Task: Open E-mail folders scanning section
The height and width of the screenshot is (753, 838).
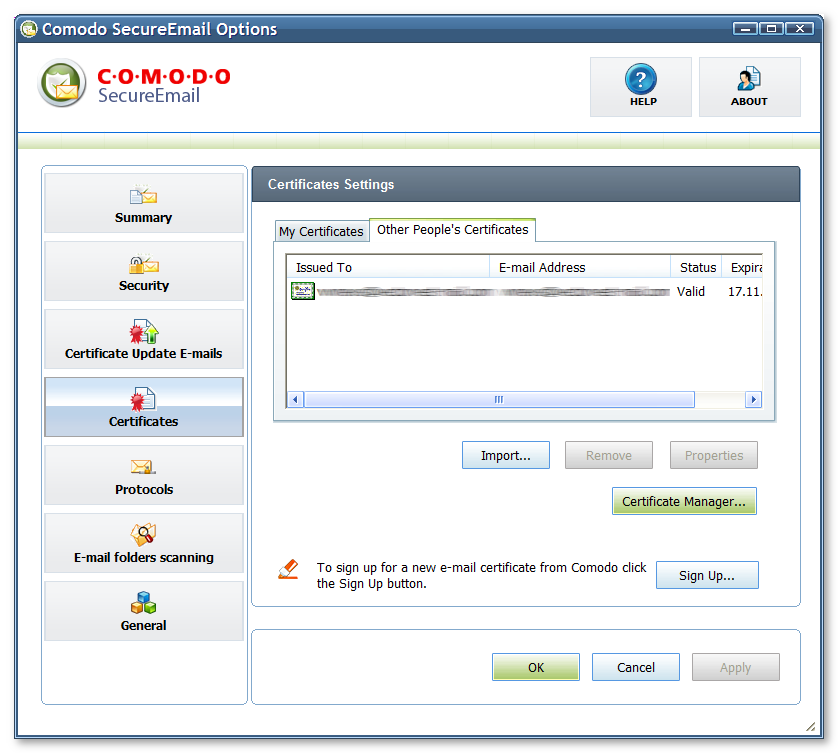Action: (x=144, y=542)
